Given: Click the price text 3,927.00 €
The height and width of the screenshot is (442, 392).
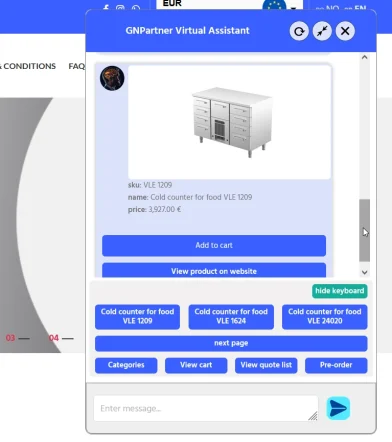Looking at the screenshot, I should pyautogui.click(x=165, y=210).
